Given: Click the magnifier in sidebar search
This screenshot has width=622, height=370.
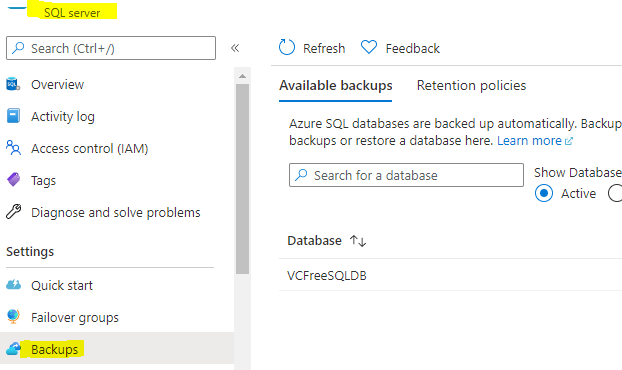Looking at the screenshot, I should pos(18,48).
